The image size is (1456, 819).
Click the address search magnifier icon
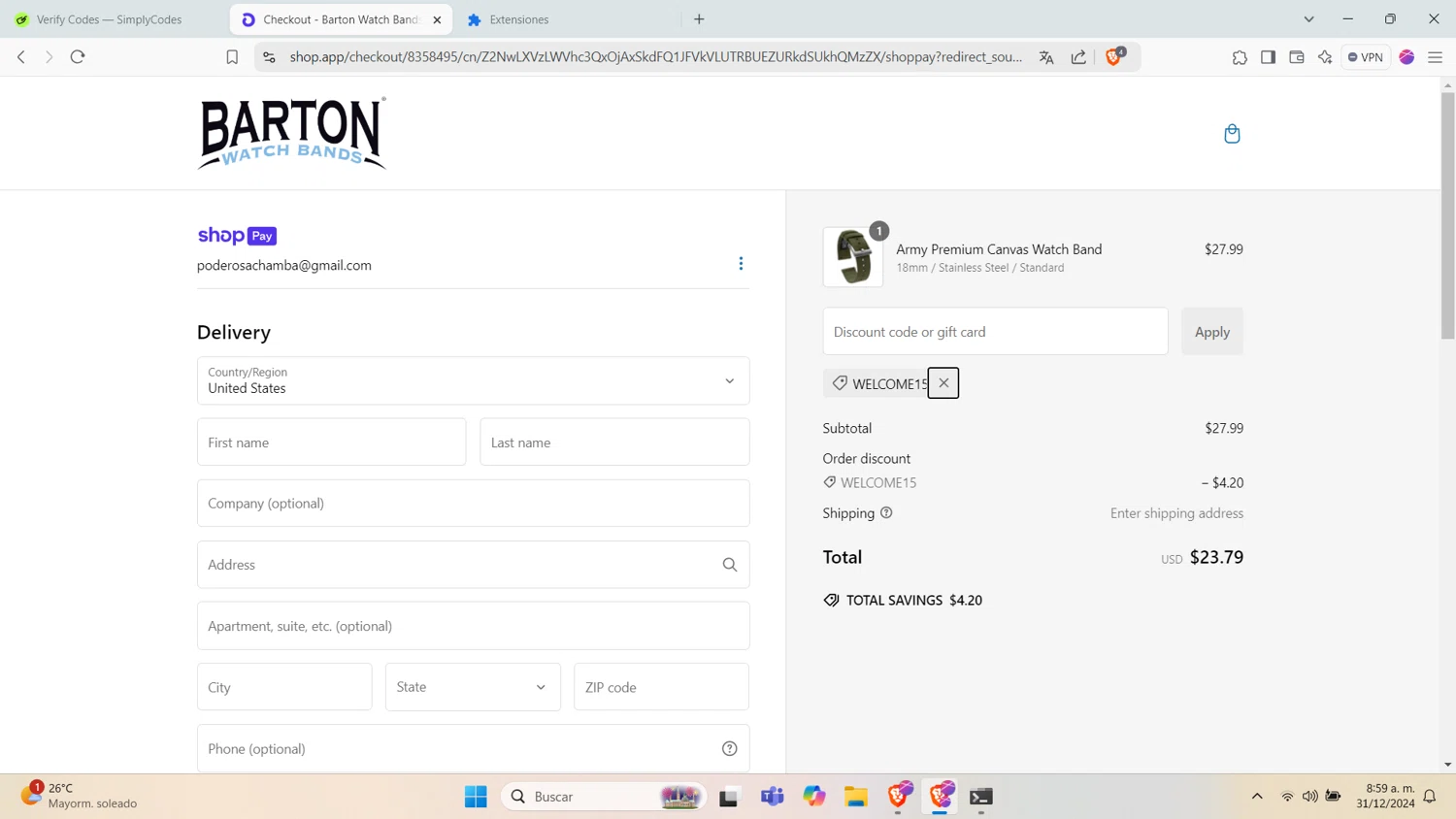pyautogui.click(x=730, y=565)
